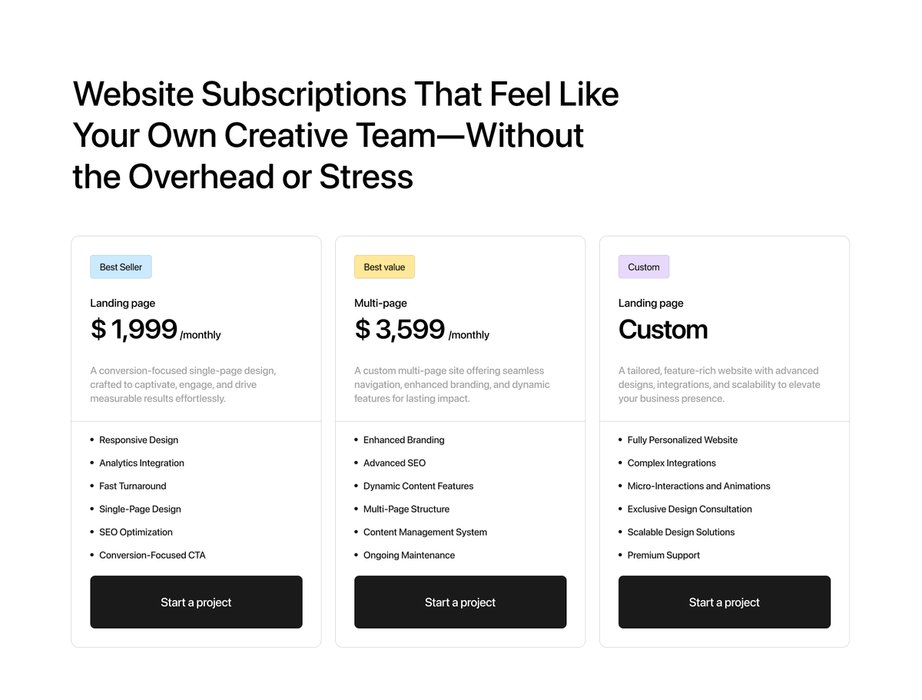Click the page headline about Website Subscriptions

(x=346, y=135)
